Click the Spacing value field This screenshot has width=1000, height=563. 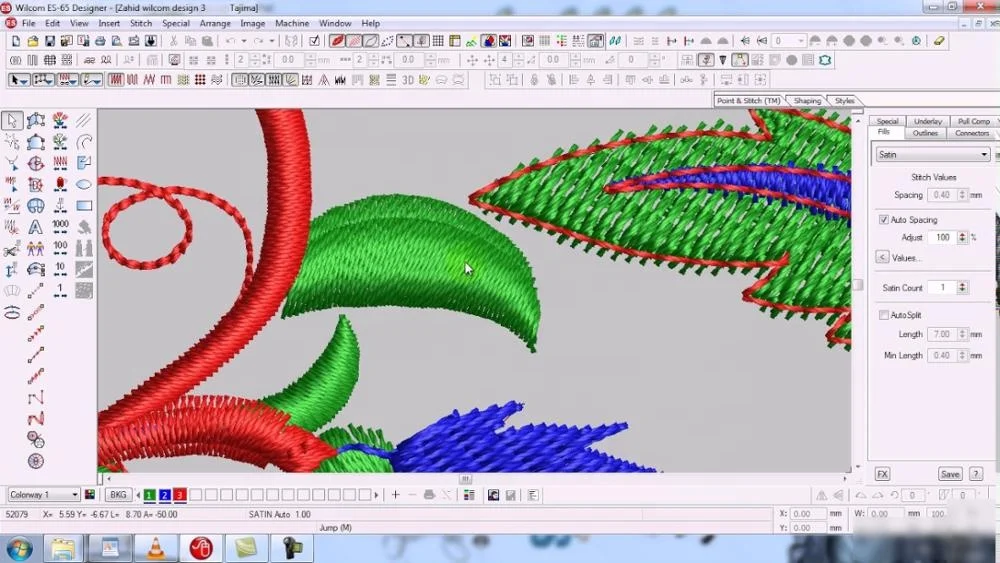[x=942, y=195]
